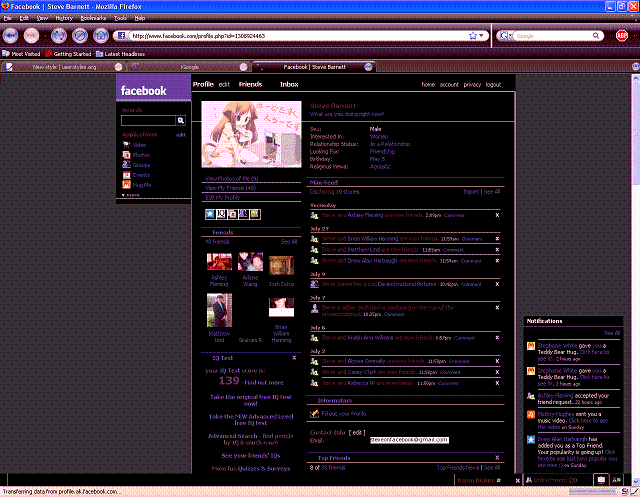Click Find out more IQ link
Viewport: 640px width, 497px height.
point(264,383)
